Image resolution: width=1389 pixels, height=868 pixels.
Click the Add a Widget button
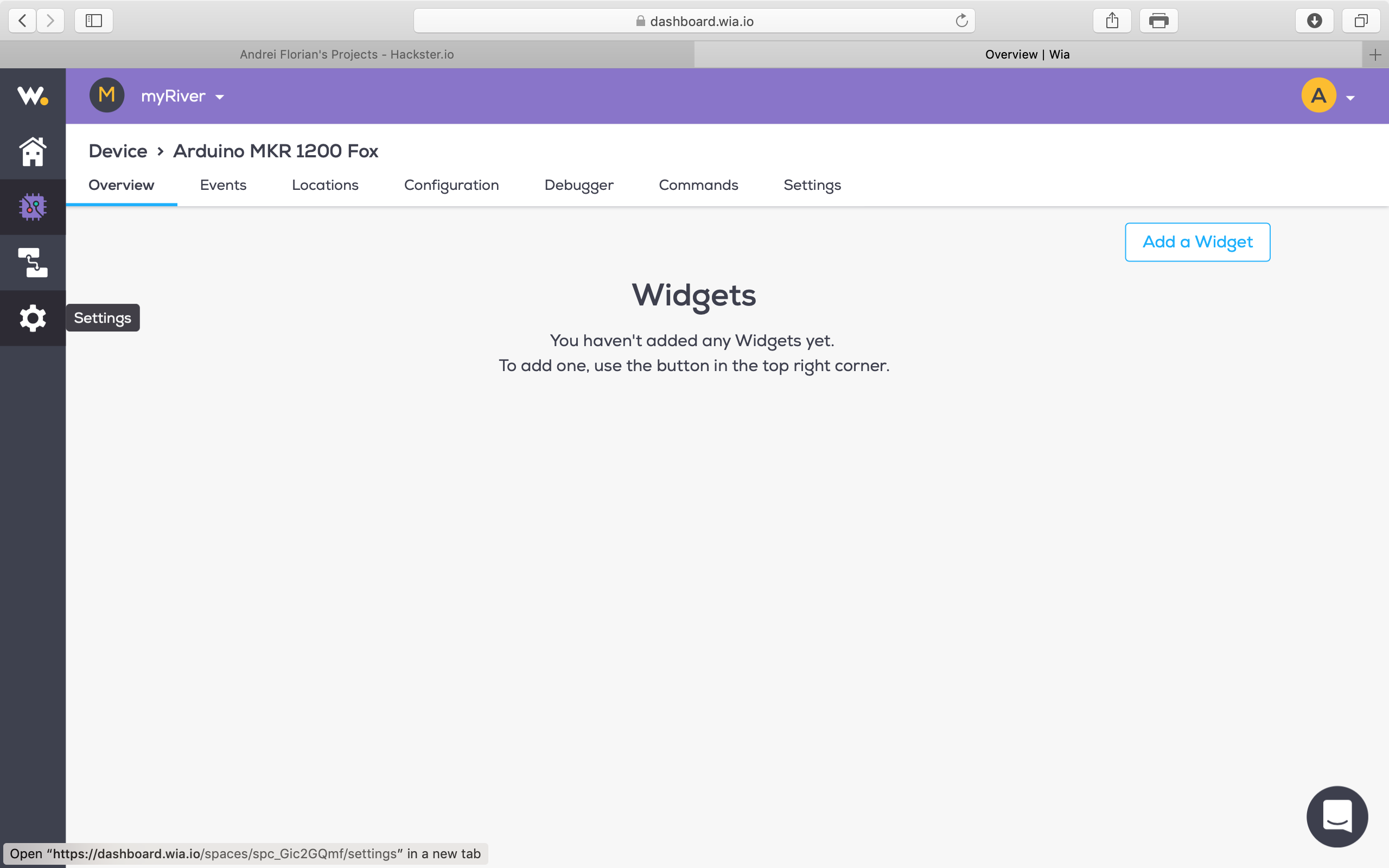click(x=1197, y=242)
